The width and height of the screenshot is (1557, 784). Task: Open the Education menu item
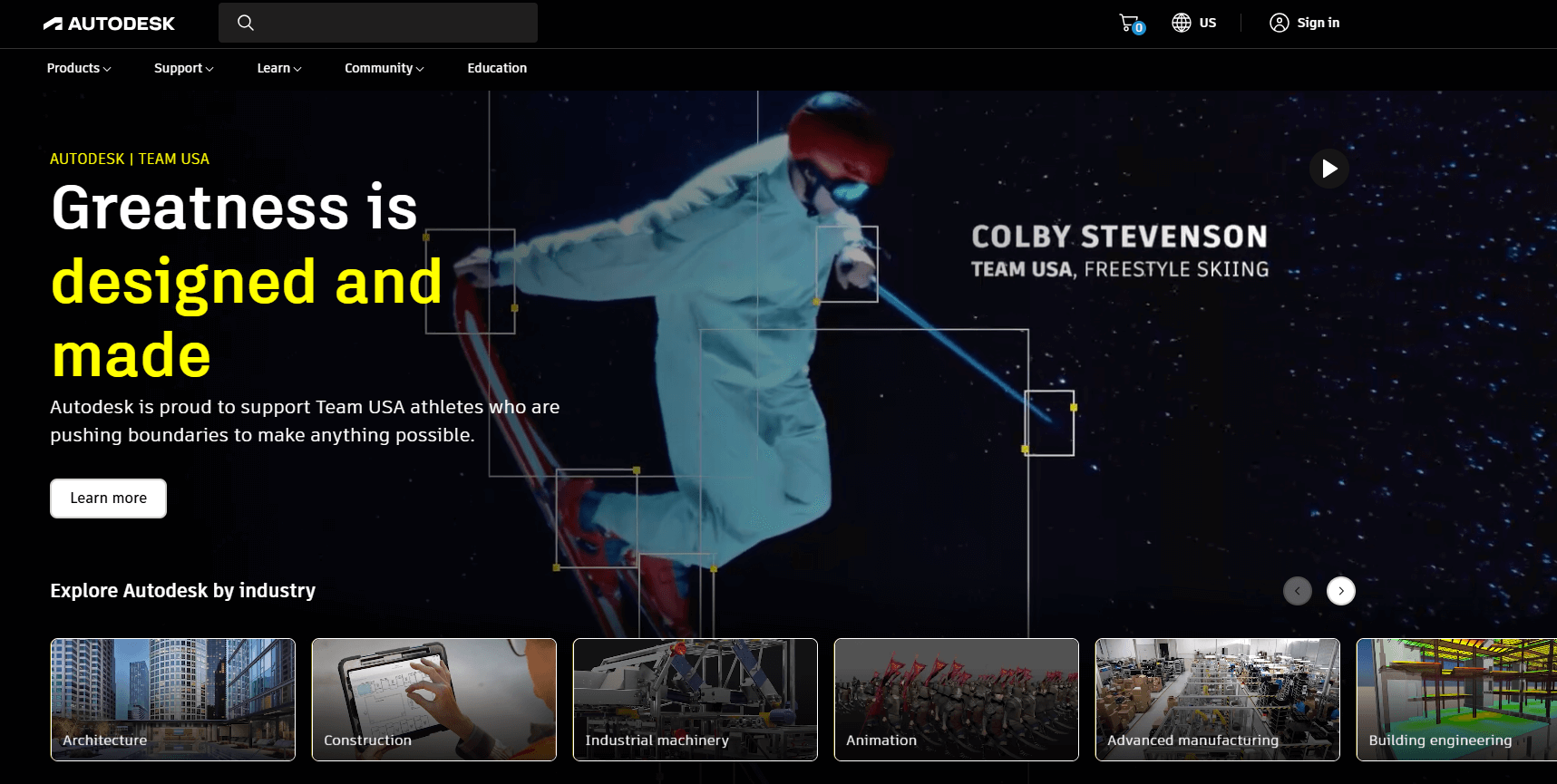(497, 68)
